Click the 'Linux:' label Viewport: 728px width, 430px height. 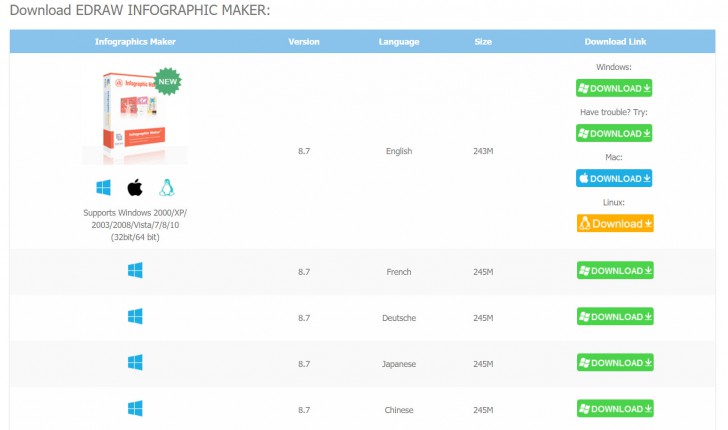pyautogui.click(x=614, y=202)
